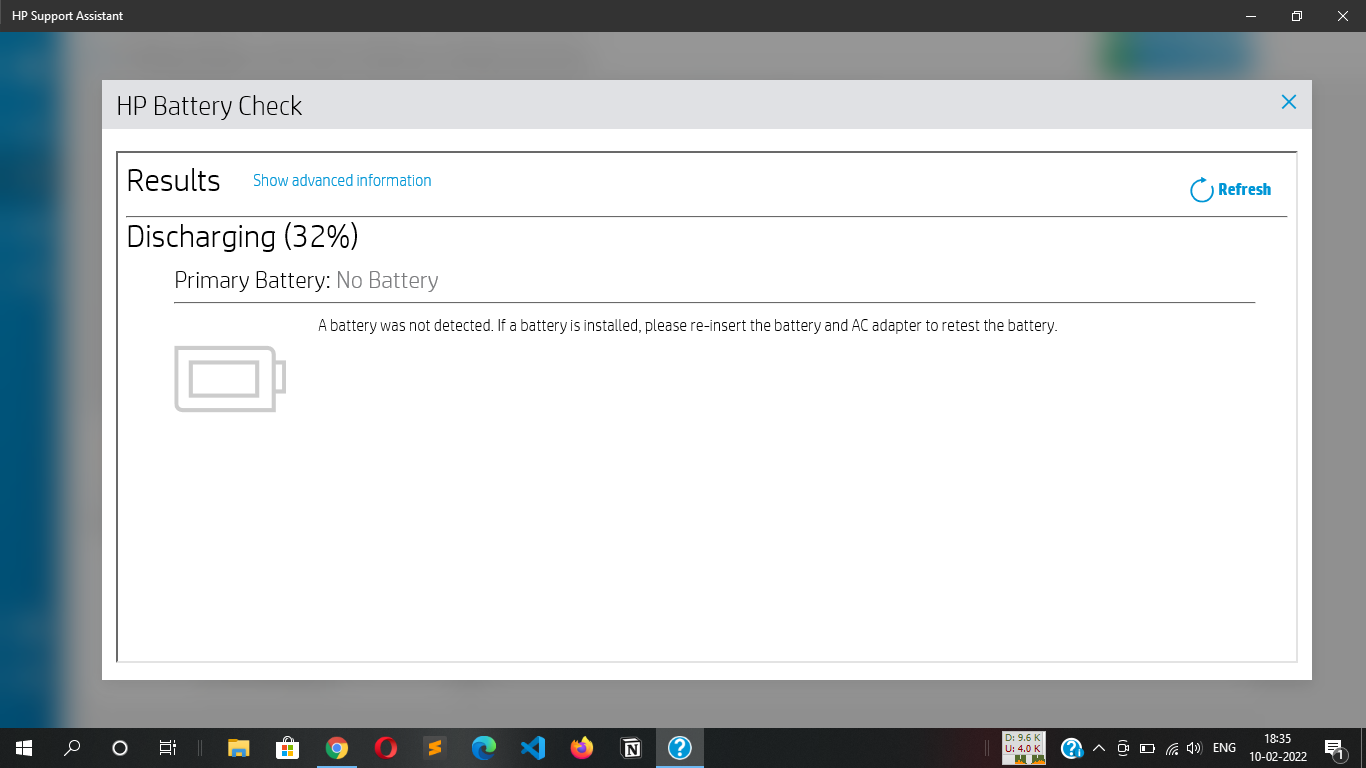Launch Cortana from the taskbar
The width and height of the screenshot is (1366, 768).
pos(120,747)
